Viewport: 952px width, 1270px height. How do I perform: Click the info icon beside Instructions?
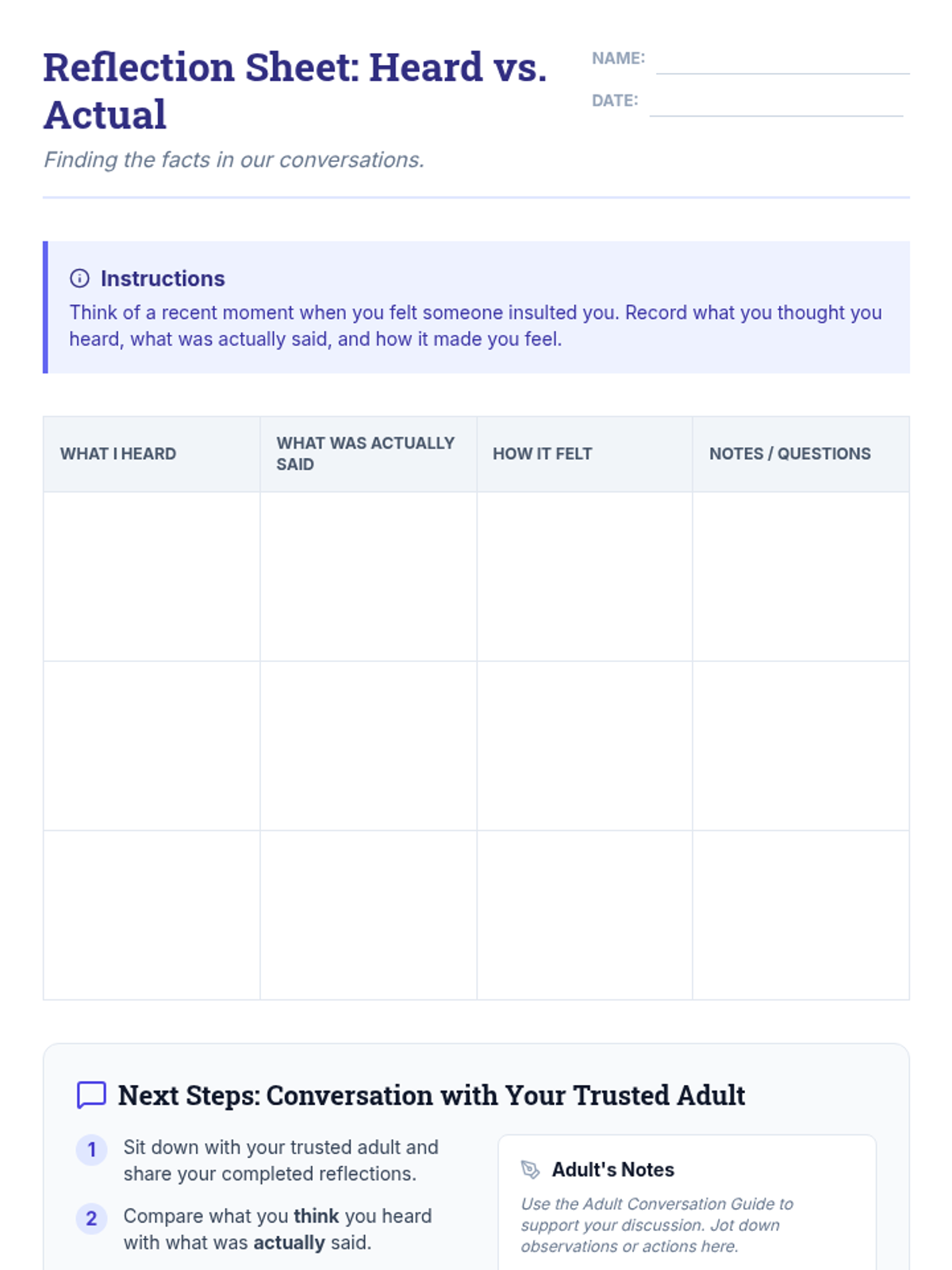pyautogui.click(x=79, y=279)
